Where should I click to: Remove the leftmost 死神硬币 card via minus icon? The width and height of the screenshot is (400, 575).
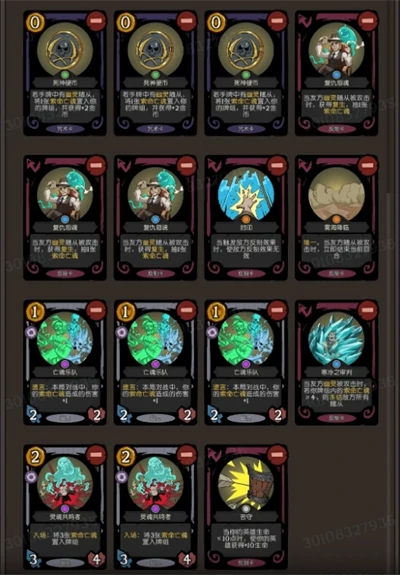point(96,21)
